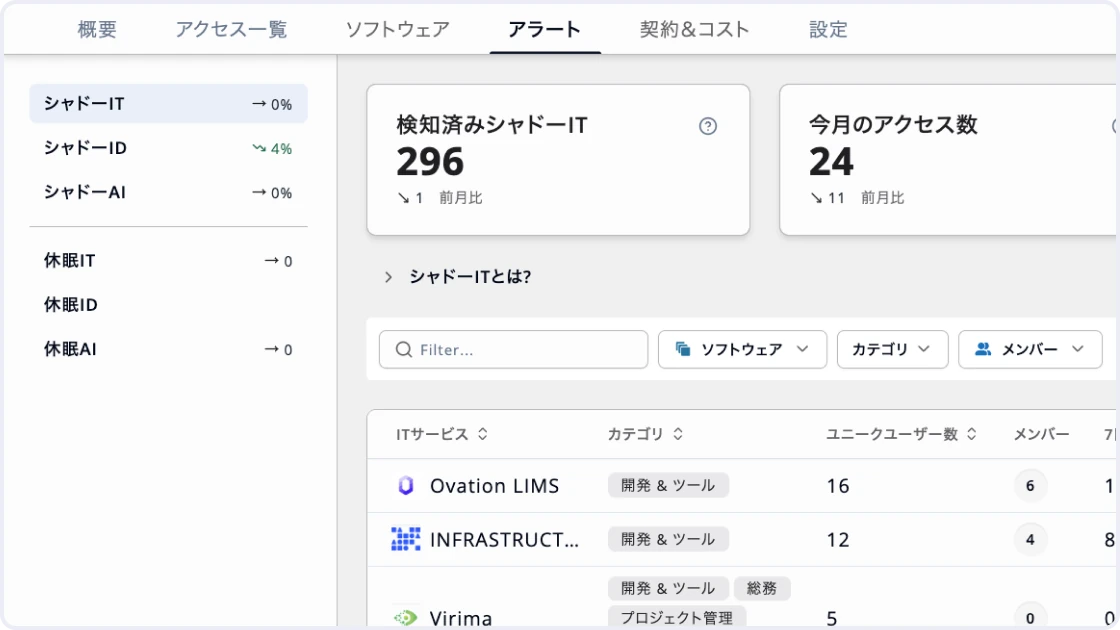The height and width of the screenshot is (630, 1120).
Task: Click 開発 & ツール tag on INFRASTRUCT row
Action: [x=668, y=539]
